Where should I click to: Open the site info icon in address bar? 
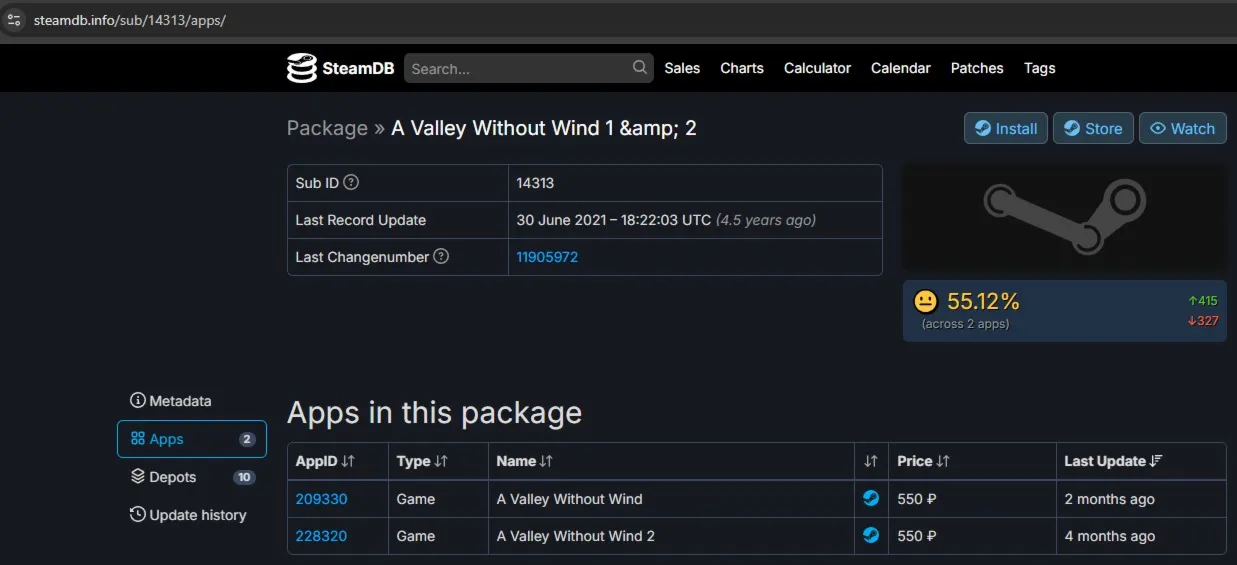coord(14,20)
